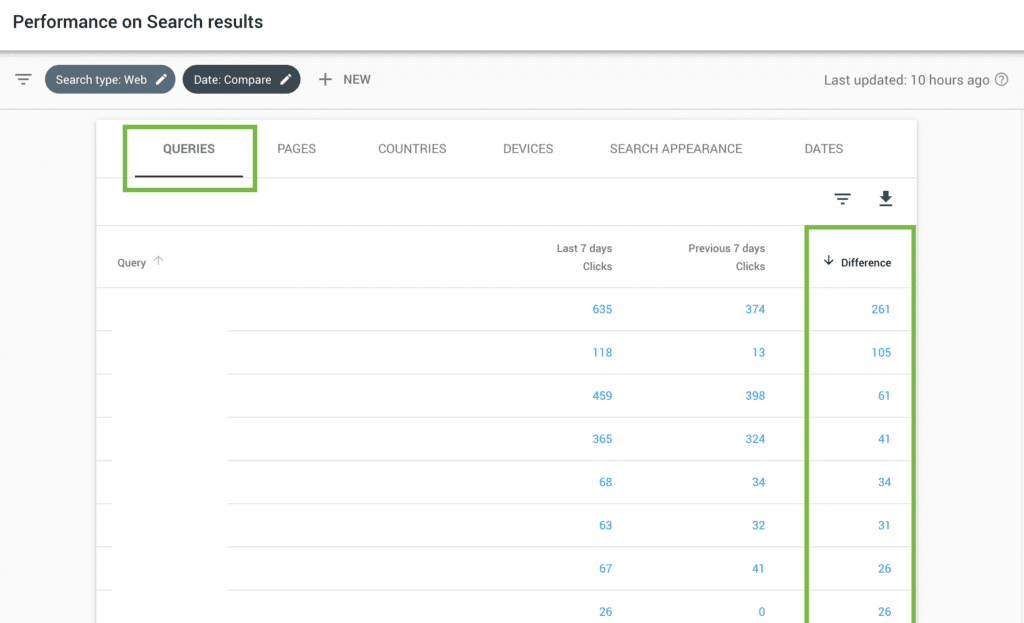Click the help question mark icon
The height and width of the screenshot is (623, 1024).
pyautogui.click(x=1005, y=80)
